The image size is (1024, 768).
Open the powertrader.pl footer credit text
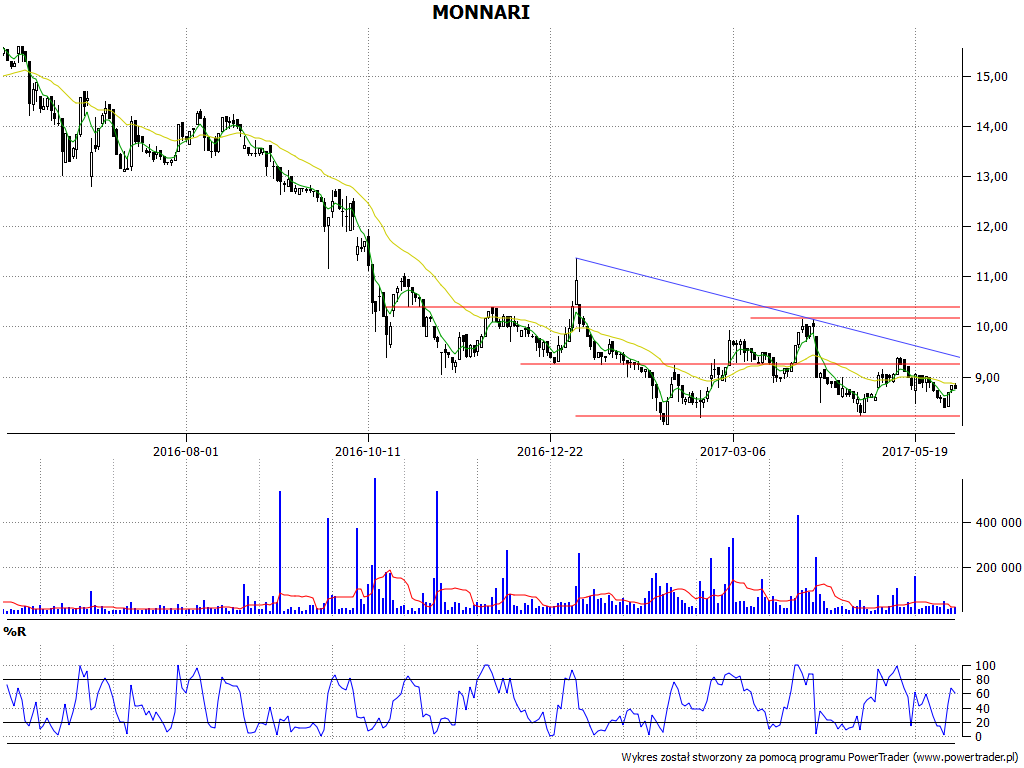pos(821,758)
